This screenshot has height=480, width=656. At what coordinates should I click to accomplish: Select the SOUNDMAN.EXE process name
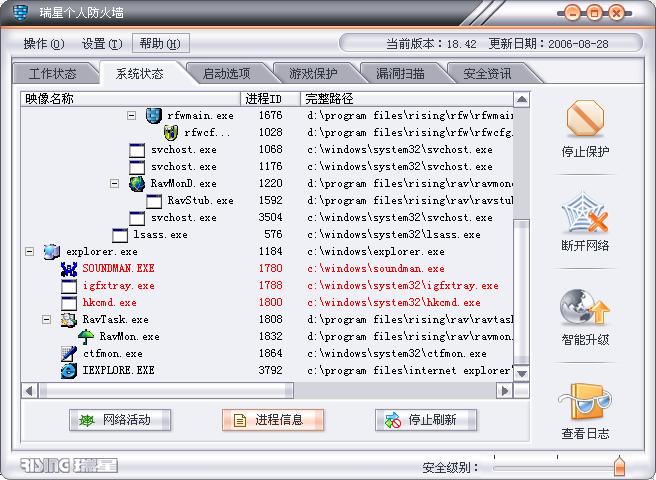(x=118, y=268)
